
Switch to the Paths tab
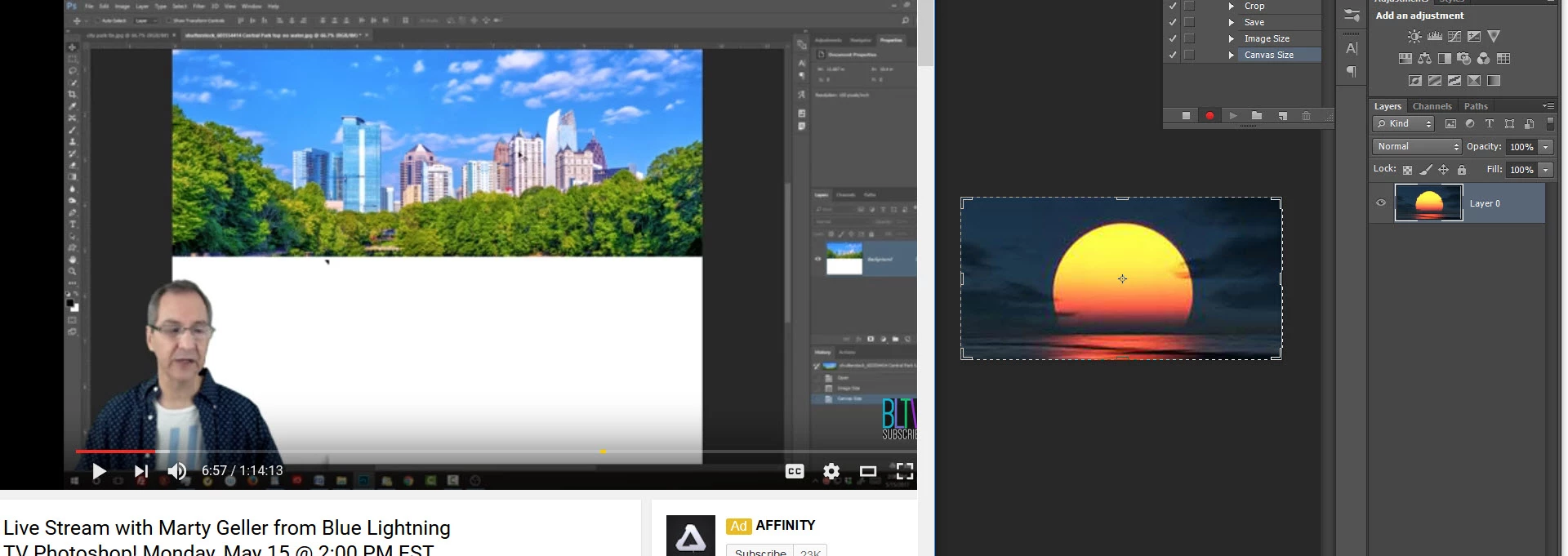coord(1476,106)
